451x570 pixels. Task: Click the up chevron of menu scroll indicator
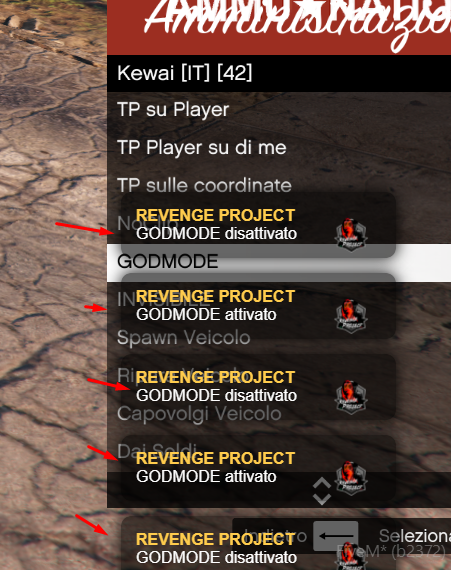coord(322,483)
